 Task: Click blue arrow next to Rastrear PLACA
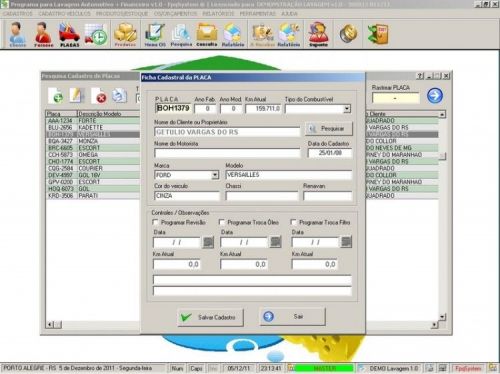435,96
